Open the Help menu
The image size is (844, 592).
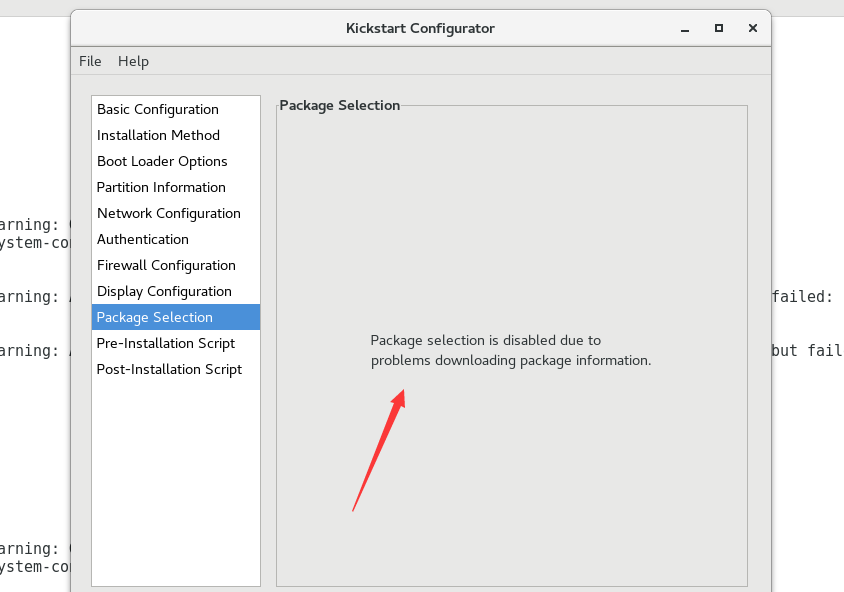[133, 61]
